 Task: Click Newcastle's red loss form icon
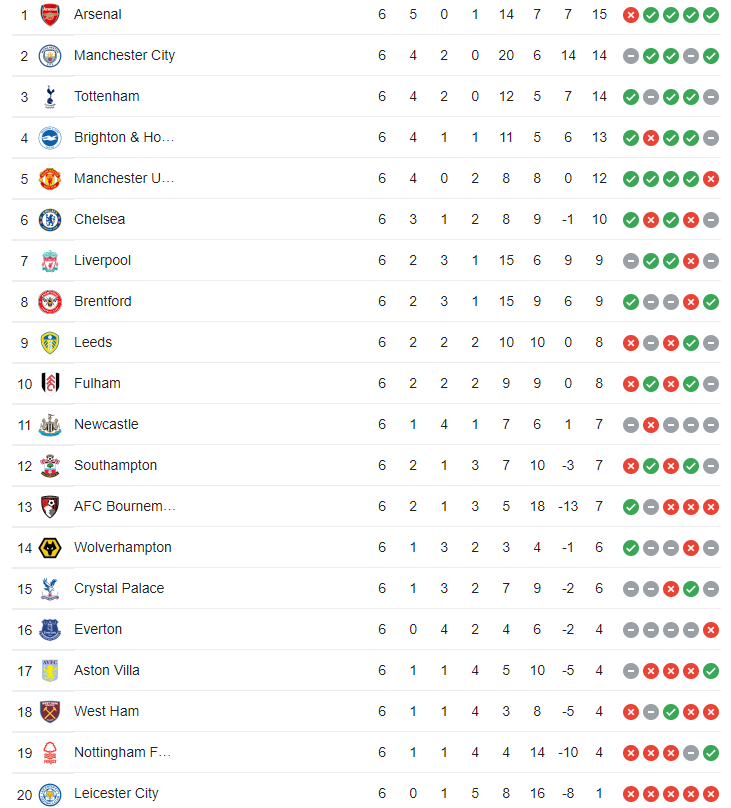pos(651,425)
